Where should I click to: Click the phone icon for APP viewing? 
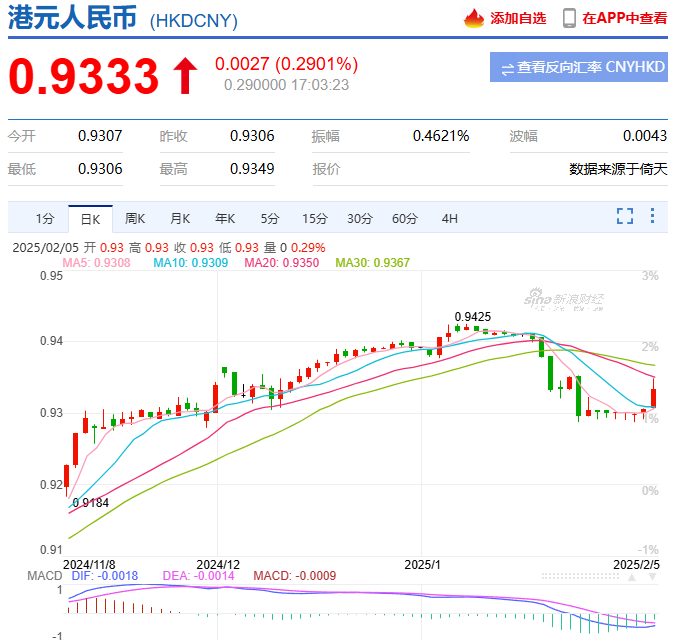pyautogui.click(x=569, y=18)
